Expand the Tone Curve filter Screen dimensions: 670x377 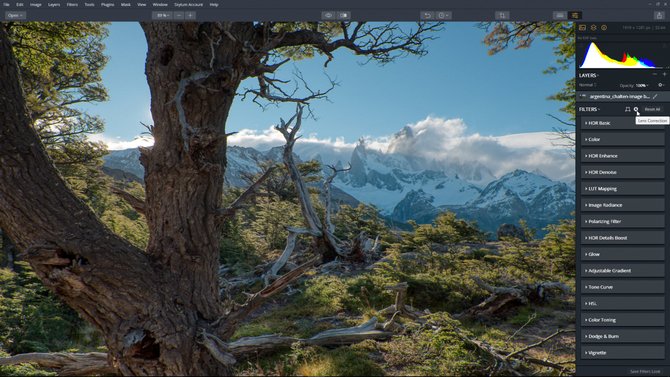click(x=623, y=287)
